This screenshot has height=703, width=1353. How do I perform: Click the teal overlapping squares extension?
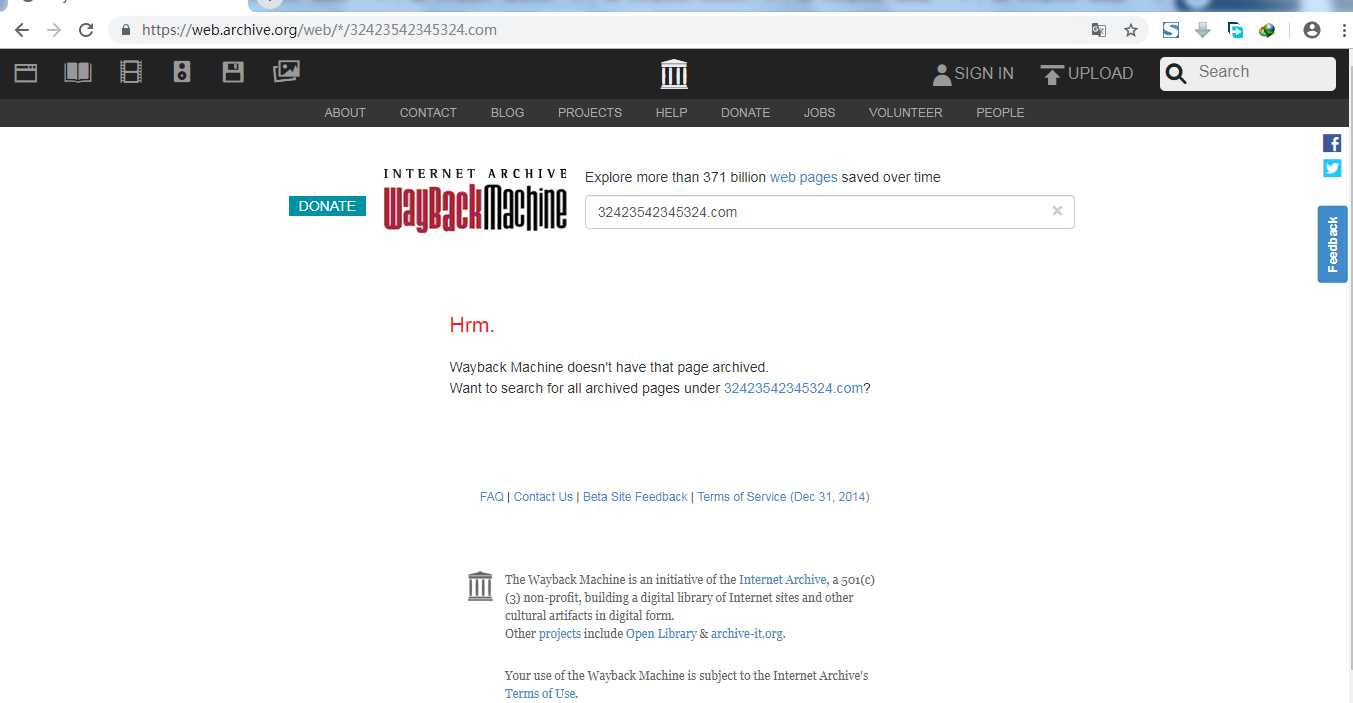coord(1236,30)
